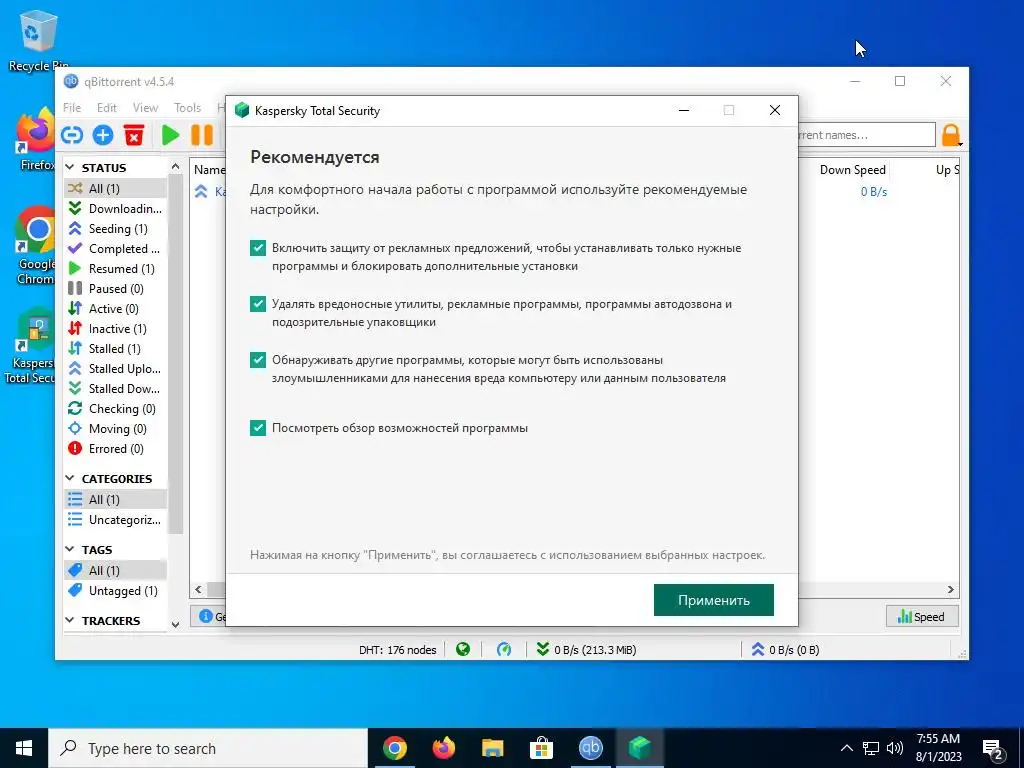Select Moving (0) status filter
The width and height of the screenshot is (1024, 768).
[115, 429]
